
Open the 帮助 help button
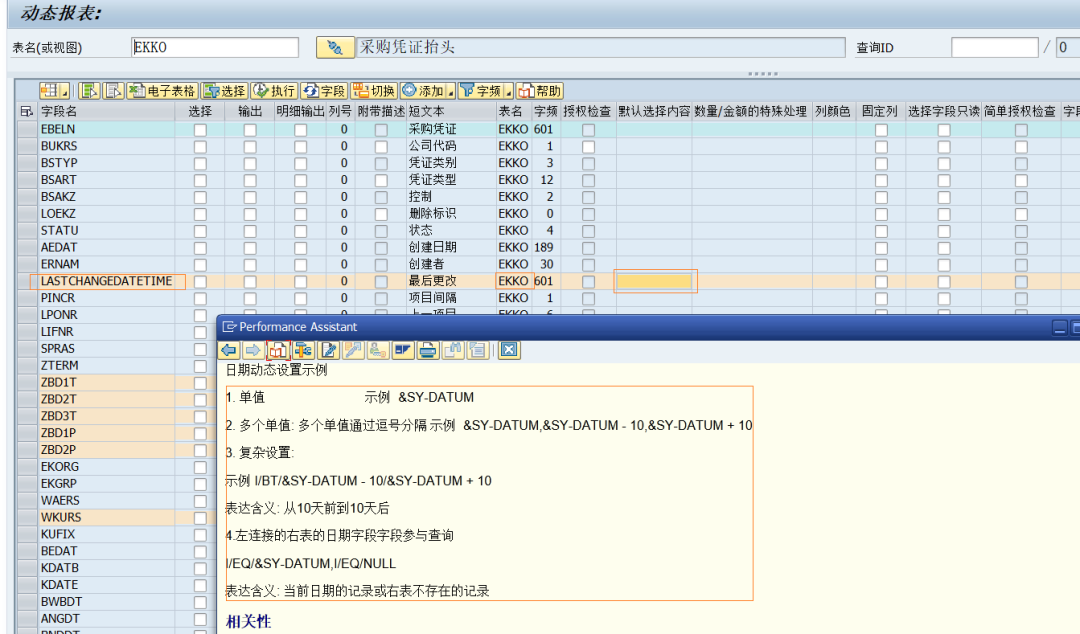coord(540,91)
